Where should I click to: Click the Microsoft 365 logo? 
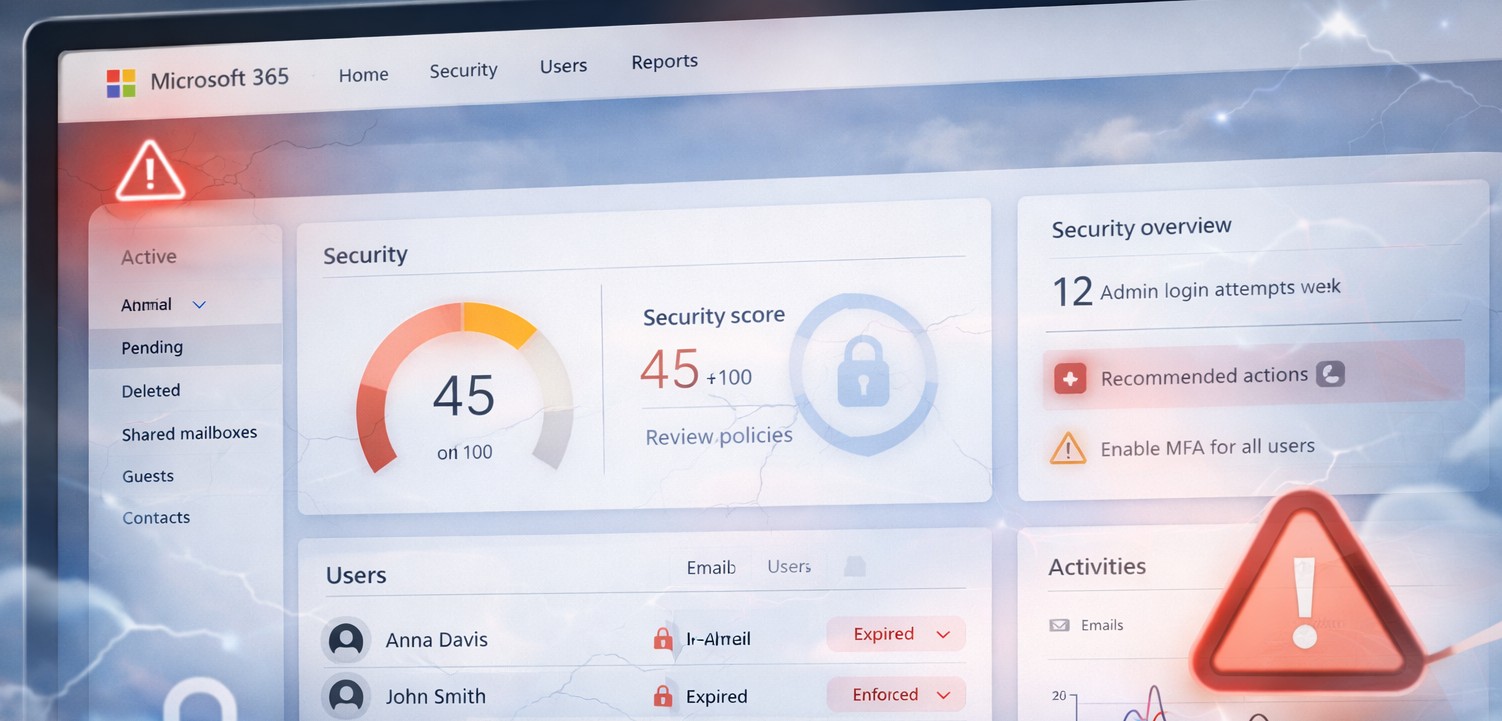(x=121, y=83)
